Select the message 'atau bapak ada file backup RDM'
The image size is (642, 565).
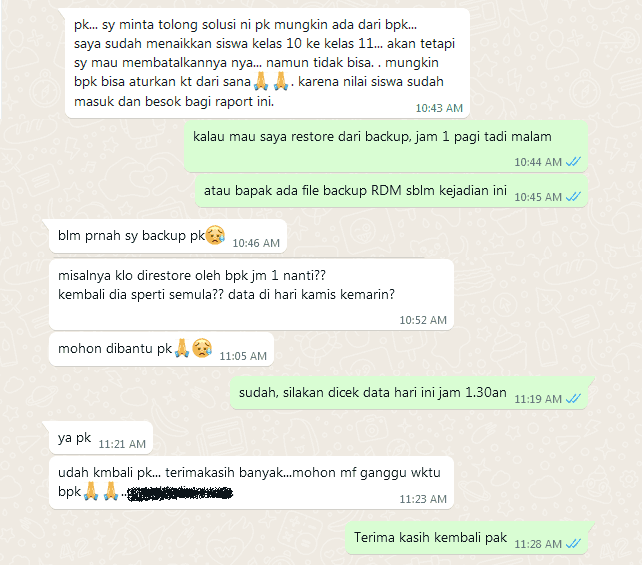pyautogui.click(x=391, y=191)
